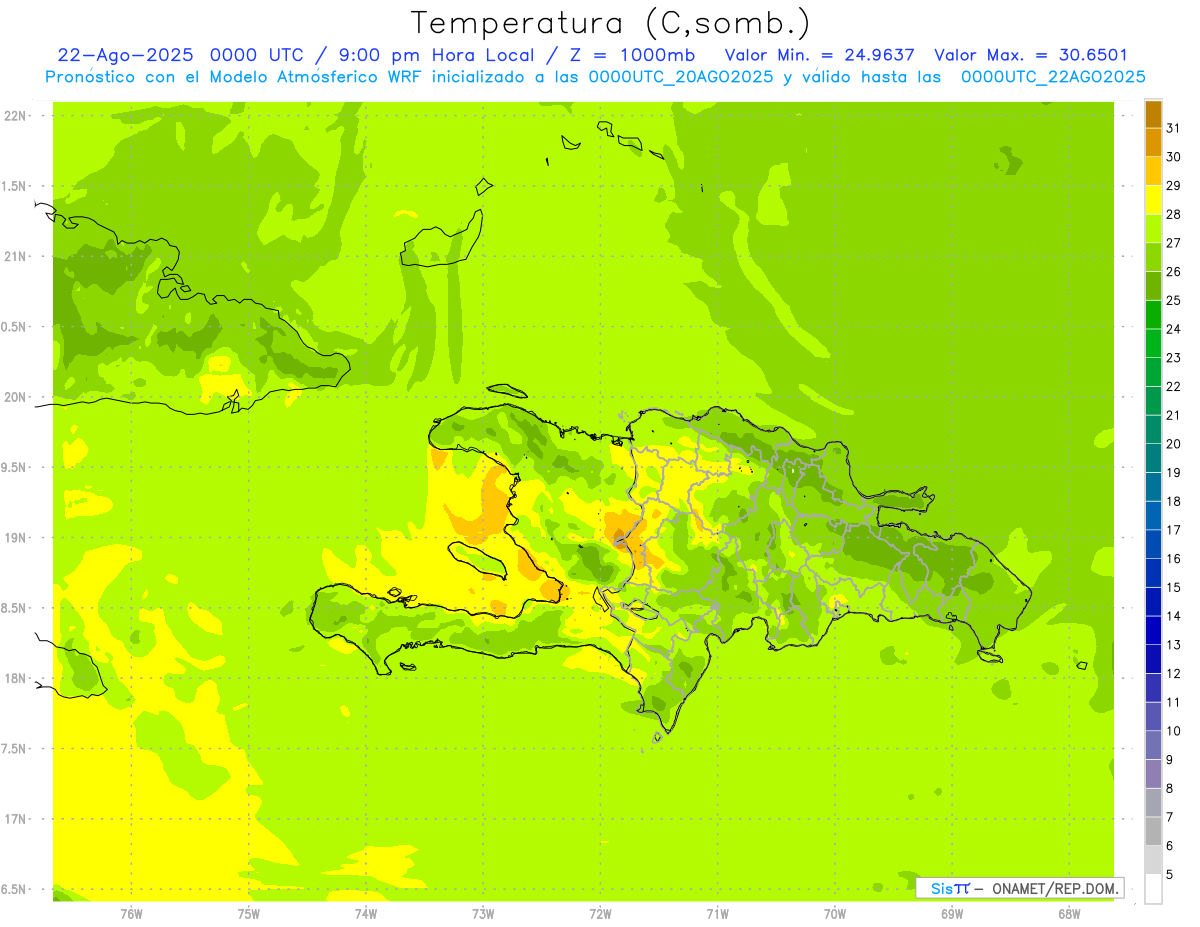Viewport: 1200px width, 927px height.
Task: Click the '27' value on the color scale
Action: [x=1174, y=243]
